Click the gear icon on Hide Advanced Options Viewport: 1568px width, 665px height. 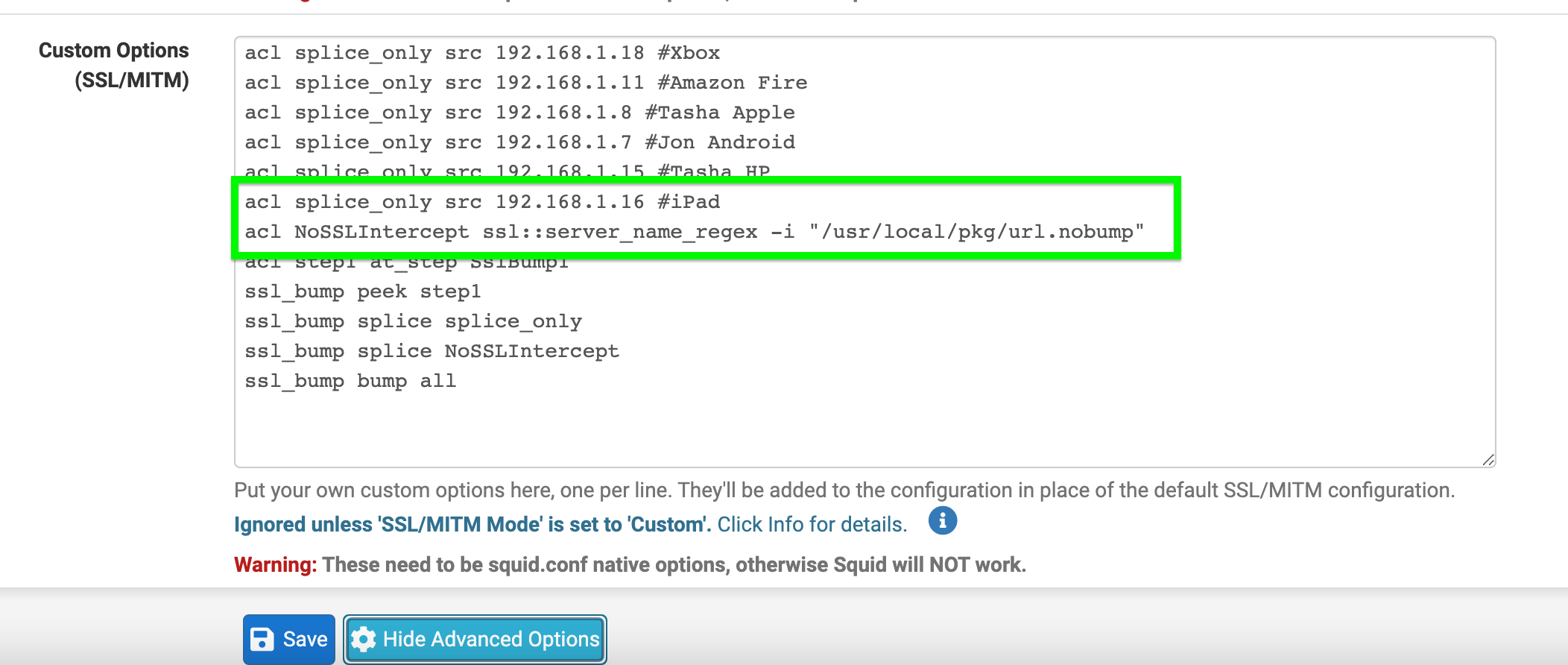(x=364, y=640)
